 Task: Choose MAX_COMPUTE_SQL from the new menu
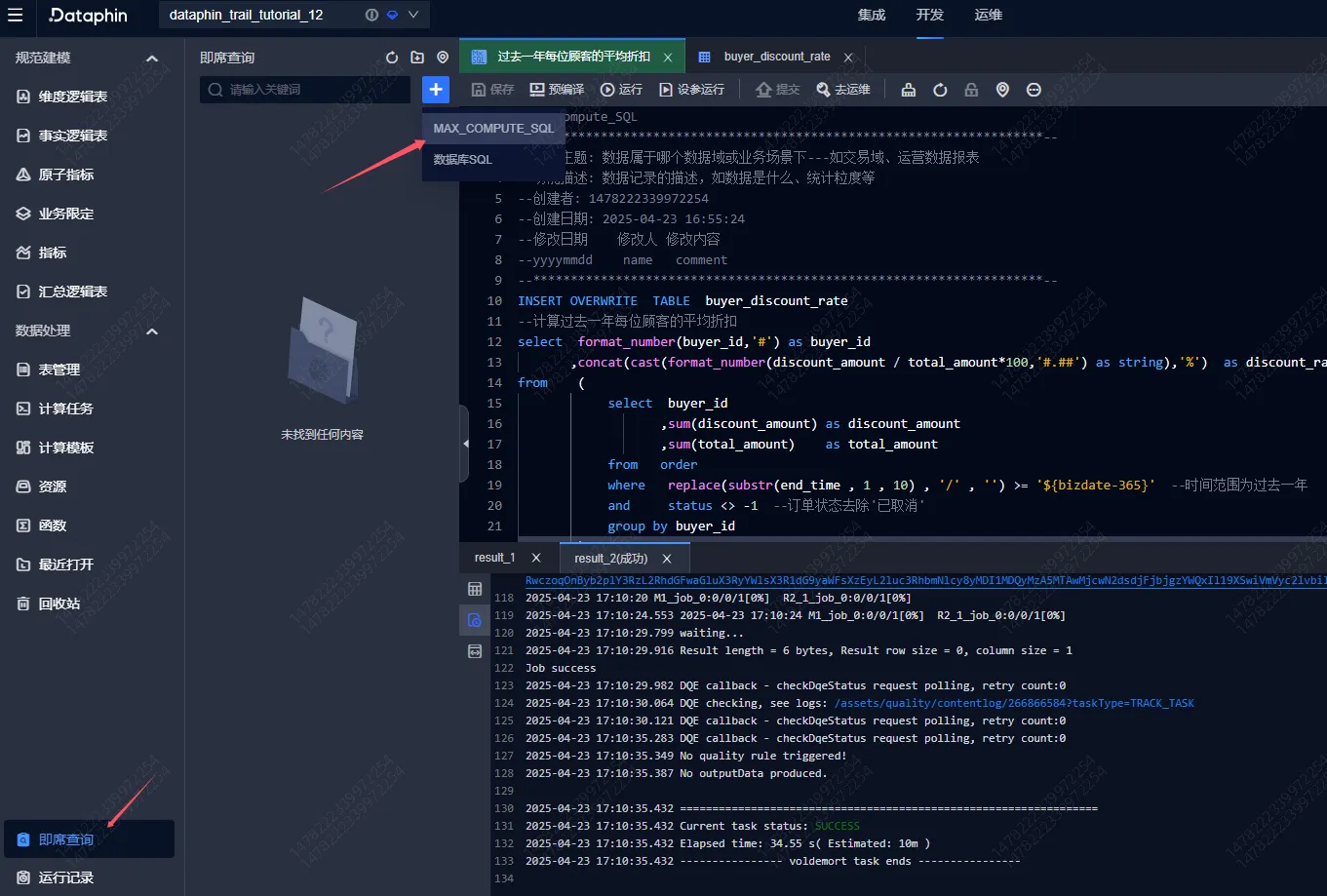coord(493,128)
